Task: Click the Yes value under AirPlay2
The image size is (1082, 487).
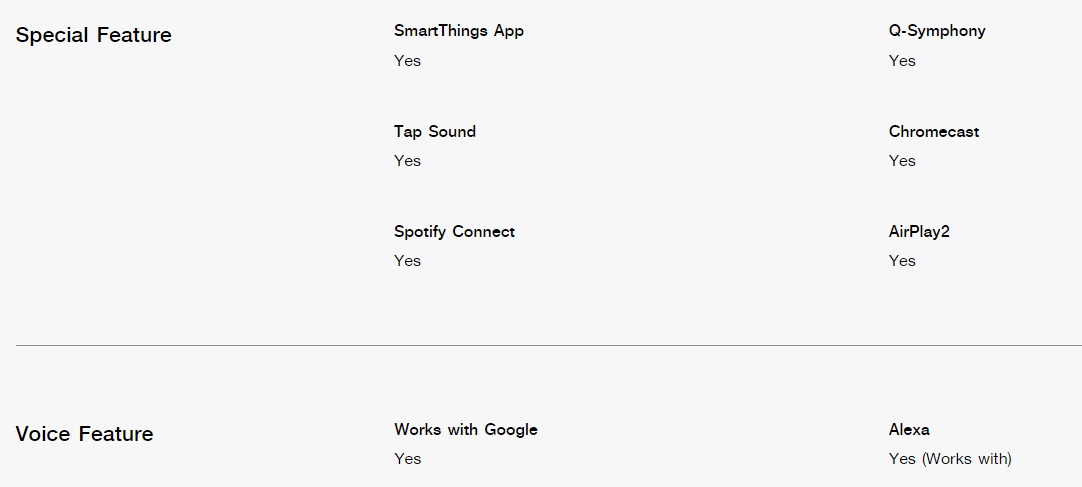Action: (x=902, y=261)
